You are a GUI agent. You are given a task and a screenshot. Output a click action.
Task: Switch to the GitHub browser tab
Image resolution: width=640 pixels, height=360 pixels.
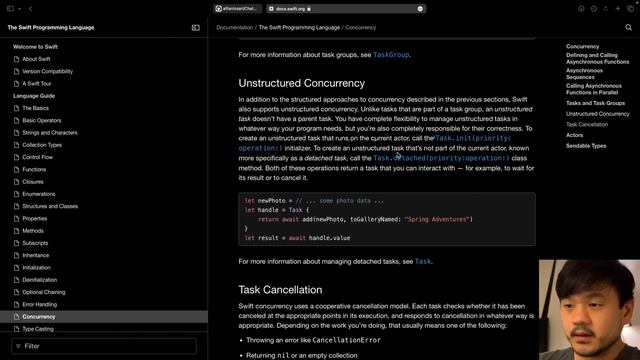237,9
